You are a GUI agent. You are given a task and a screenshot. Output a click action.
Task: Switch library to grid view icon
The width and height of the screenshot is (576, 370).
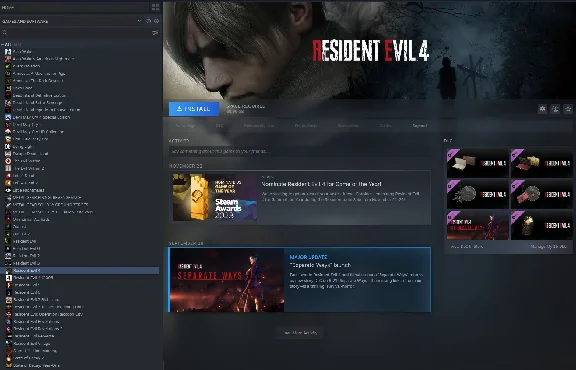click(x=155, y=7)
